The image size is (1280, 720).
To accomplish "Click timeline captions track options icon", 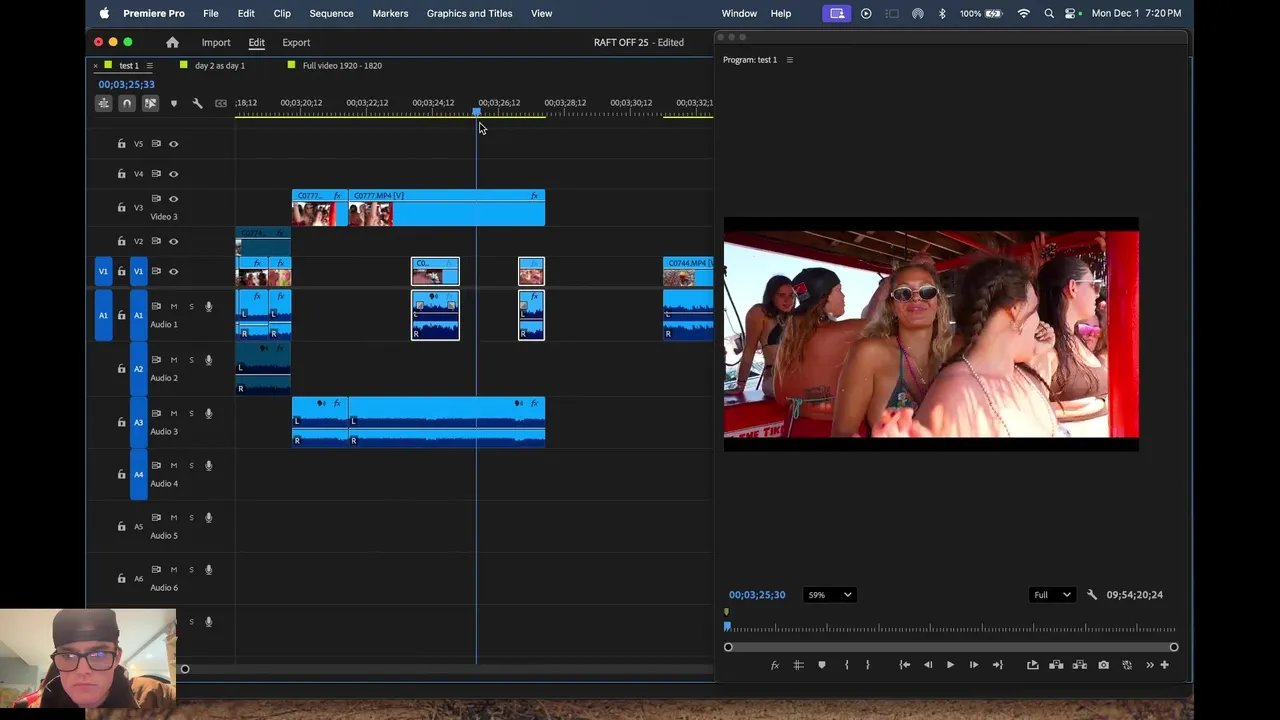I will pyautogui.click(x=221, y=103).
